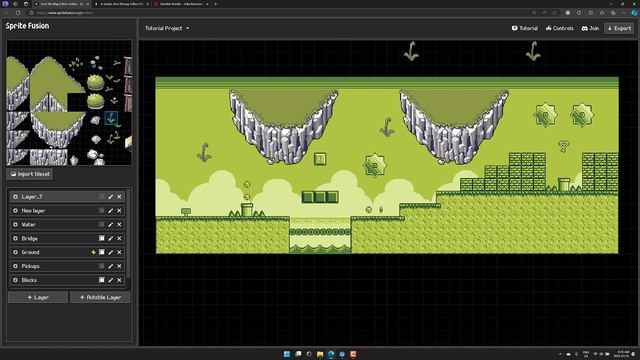The width and height of the screenshot is (640, 360).
Task: Add a new layer with + Layer
Action: (x=38, y=297)
